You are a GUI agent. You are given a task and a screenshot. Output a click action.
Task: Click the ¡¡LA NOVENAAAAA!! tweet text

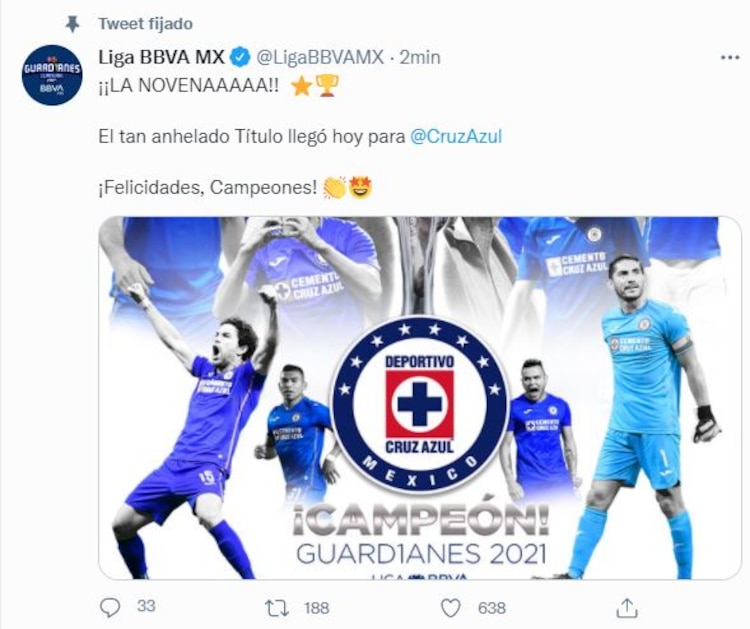tap(189, 86)
